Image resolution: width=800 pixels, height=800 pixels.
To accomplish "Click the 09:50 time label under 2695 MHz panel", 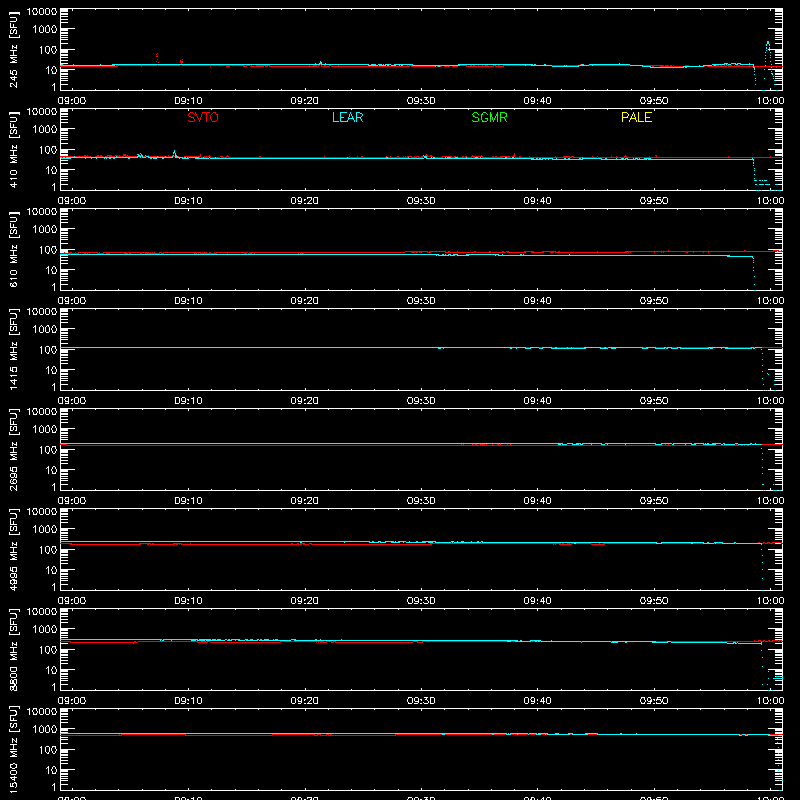I will point(654,501).
